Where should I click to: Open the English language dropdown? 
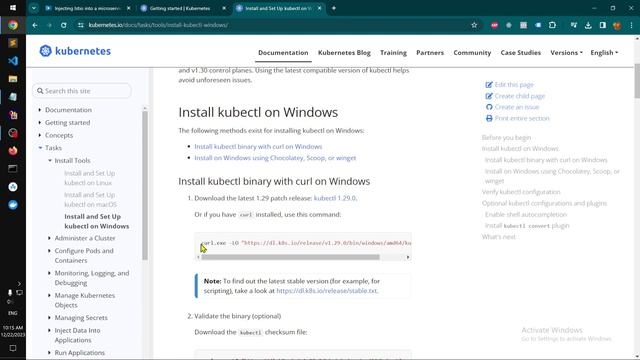(x=604, y=53)
